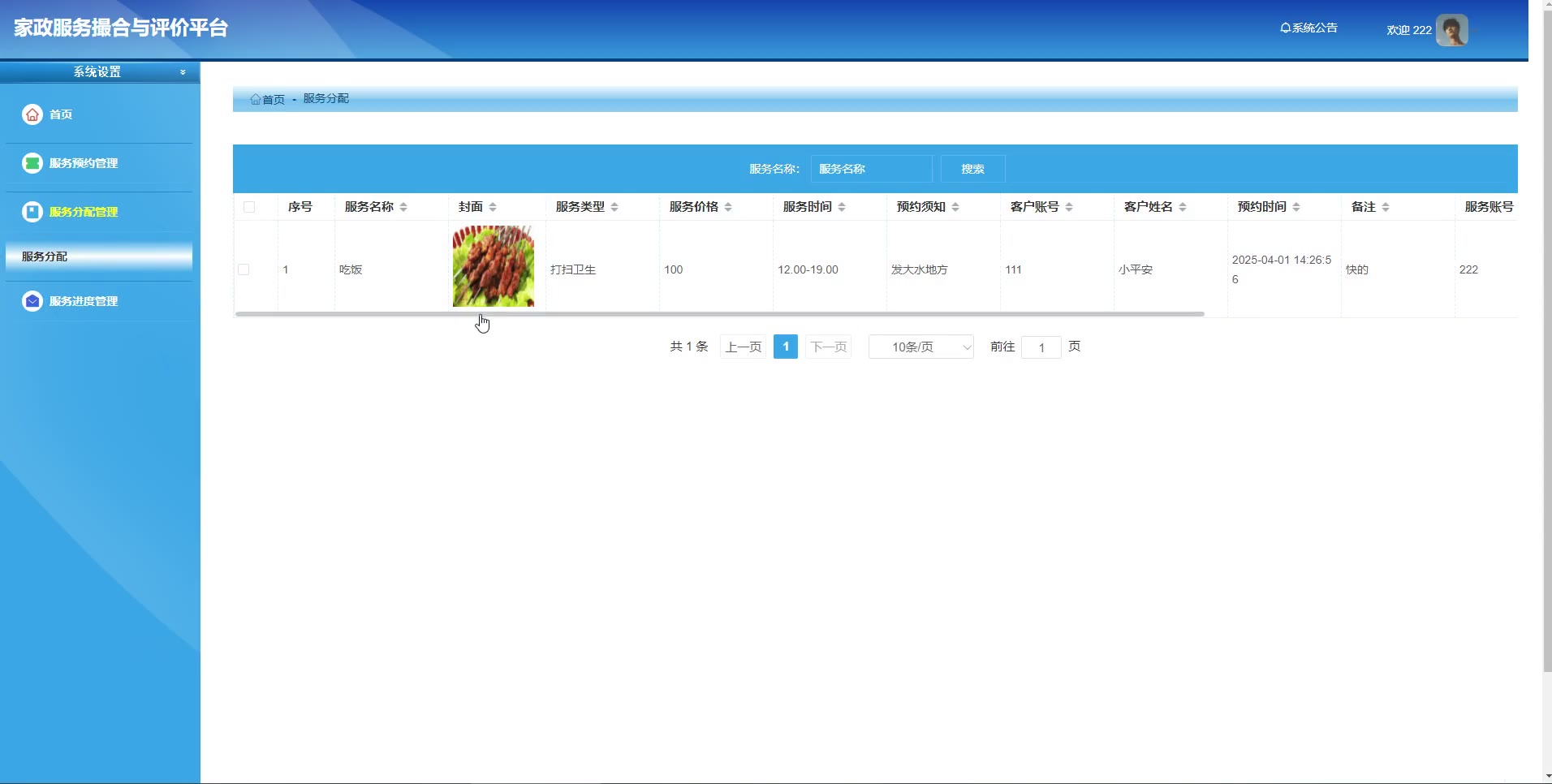Click the price cell 100
The height and width of the screenshot is (784, 1552).
click(x=674, y=269)
